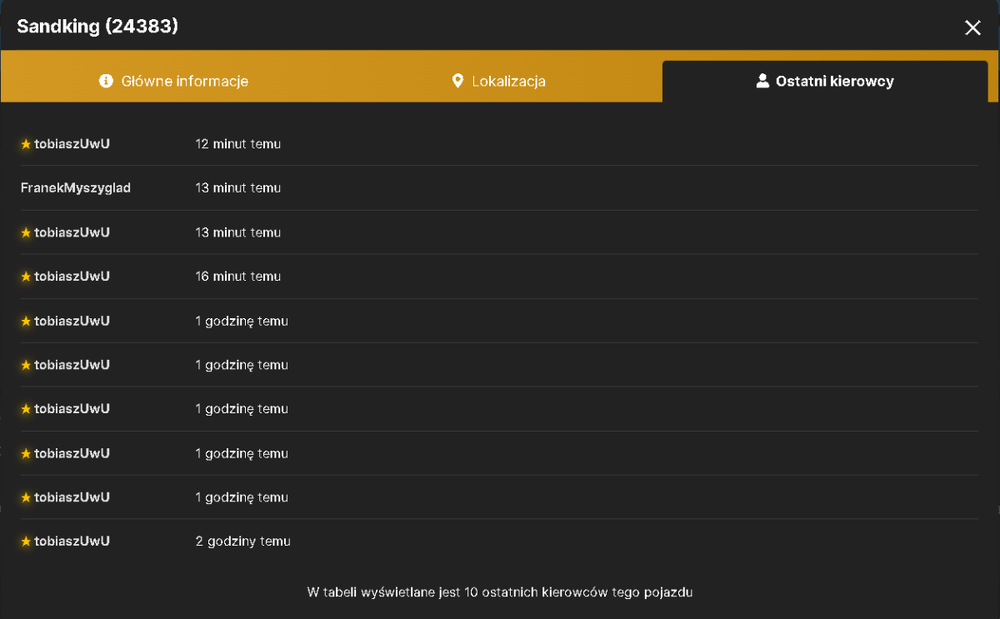
Task: Select the Ostatni kierowcy tab
Action: [825, 81]
